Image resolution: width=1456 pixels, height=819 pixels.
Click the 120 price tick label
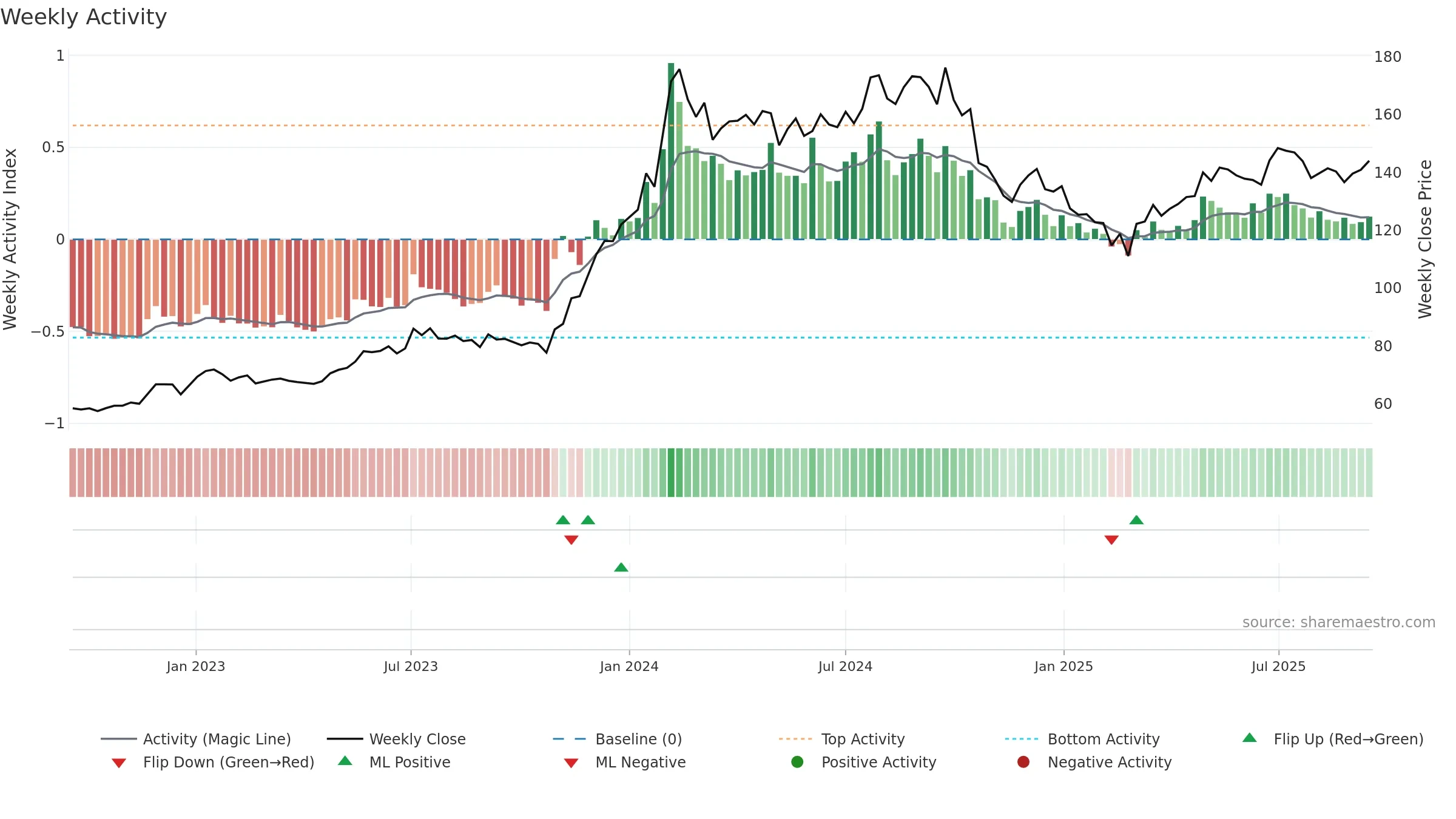(x=1388, y=231)
